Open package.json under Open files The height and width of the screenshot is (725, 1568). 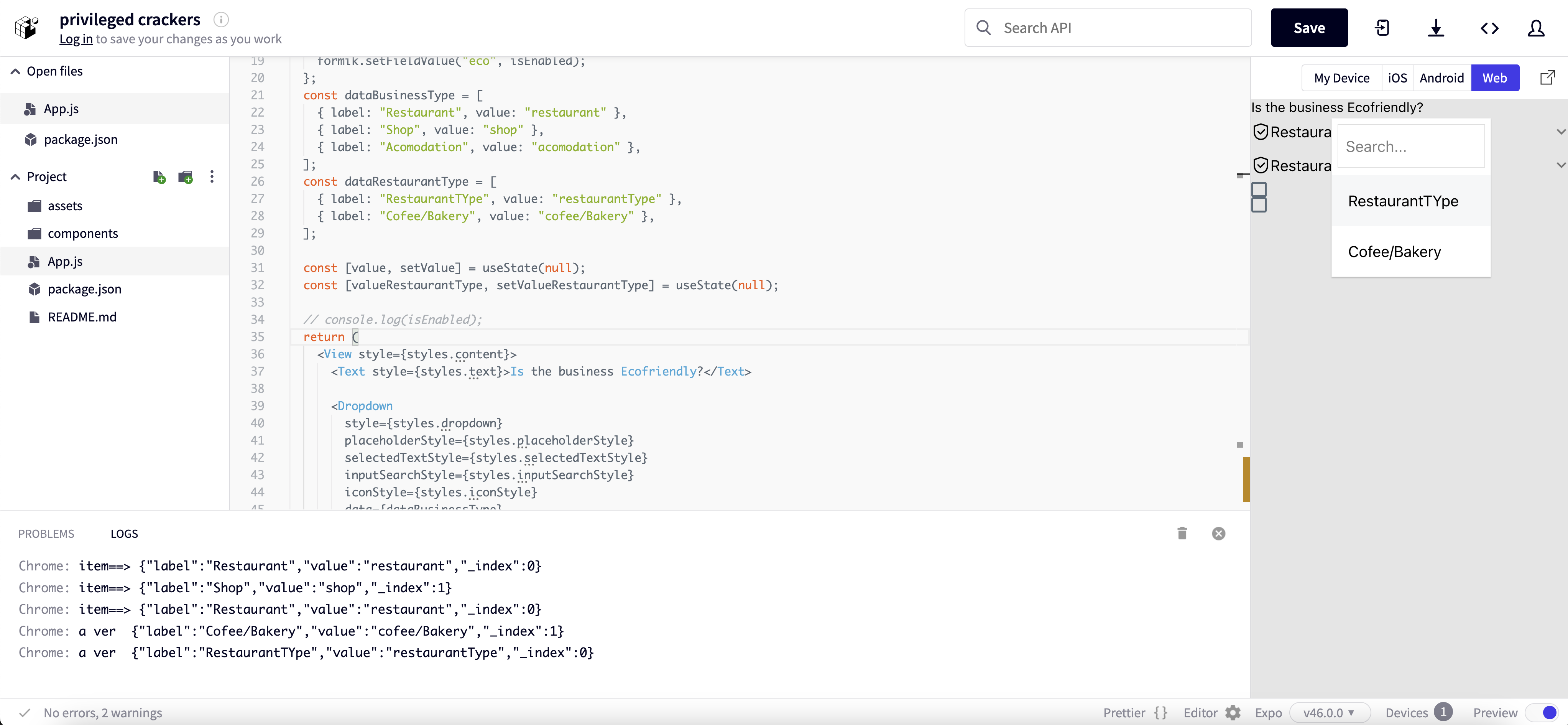pyautogui.click(x=81, y=140)
